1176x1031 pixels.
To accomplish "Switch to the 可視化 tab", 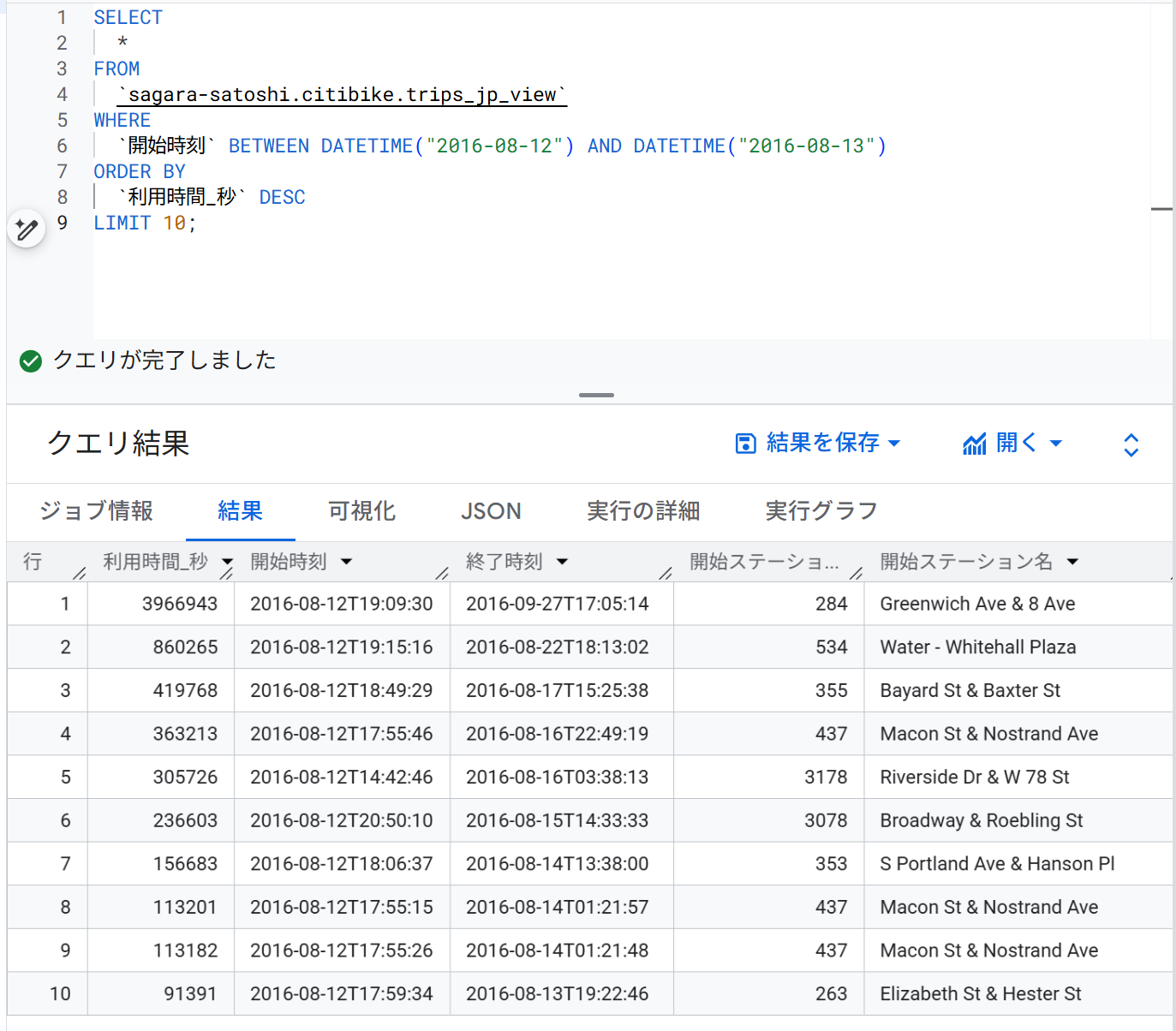I will pos(361,511).
